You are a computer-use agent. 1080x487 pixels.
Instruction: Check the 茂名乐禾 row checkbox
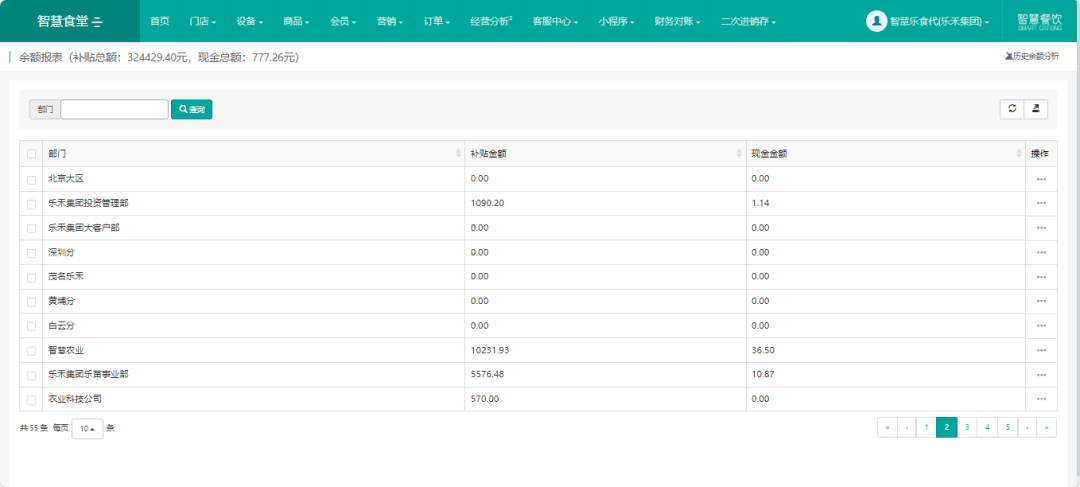pyautogui.click(x=31, y=278)
